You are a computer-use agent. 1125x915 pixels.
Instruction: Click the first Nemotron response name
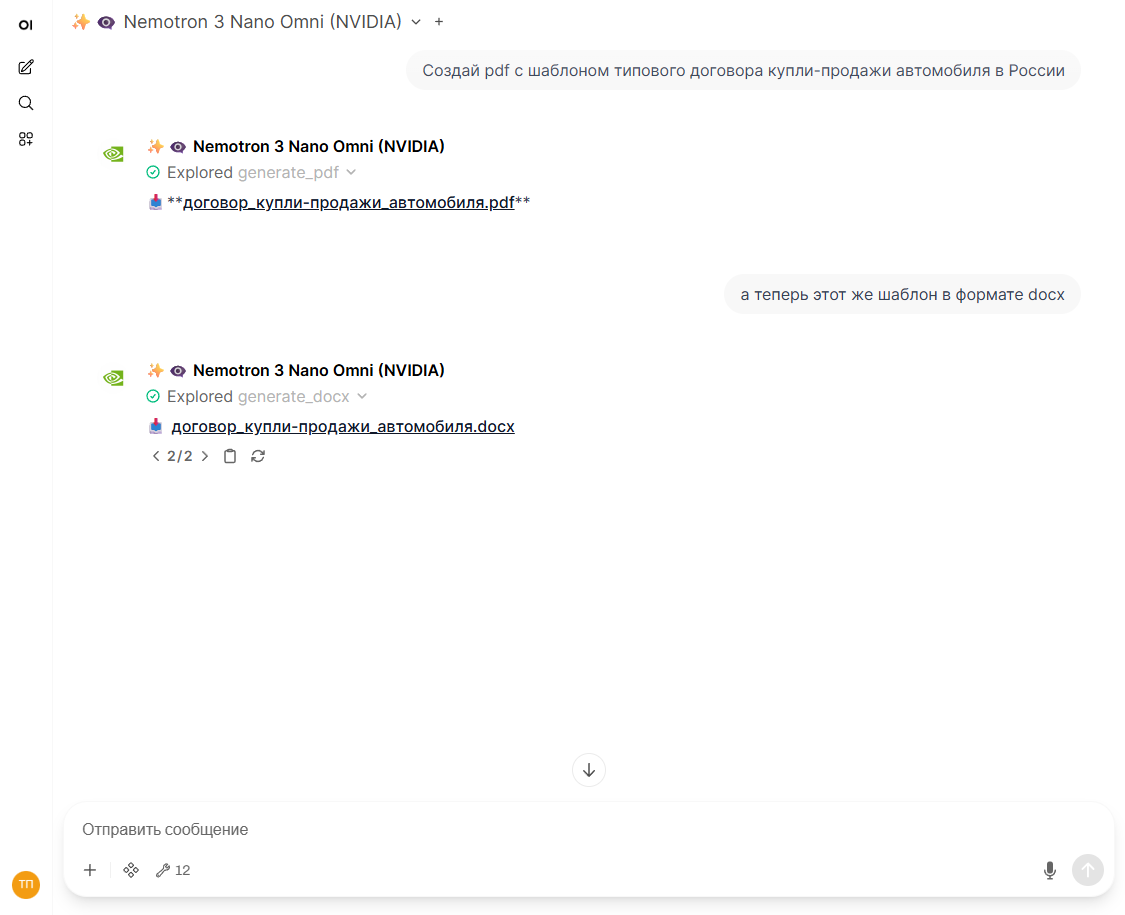click(x=319, y=146)
